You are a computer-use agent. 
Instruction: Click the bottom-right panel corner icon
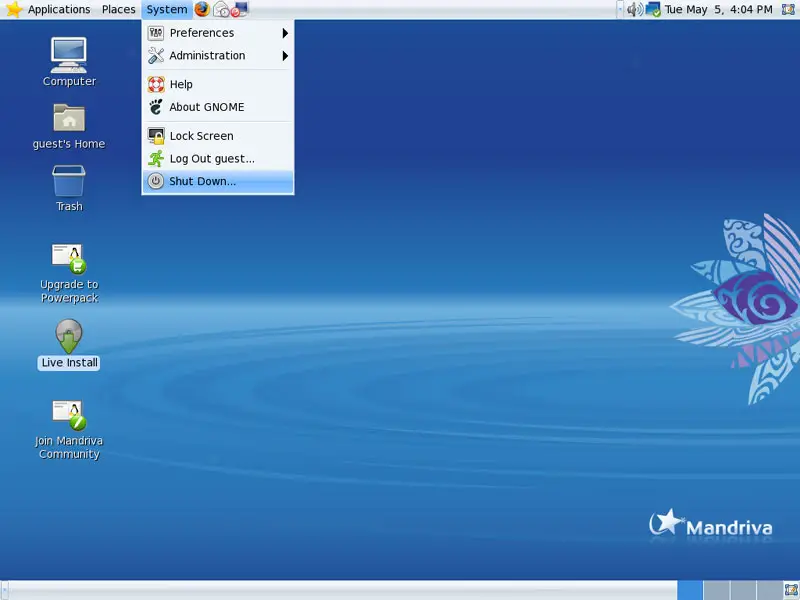[x=791, y=590]
